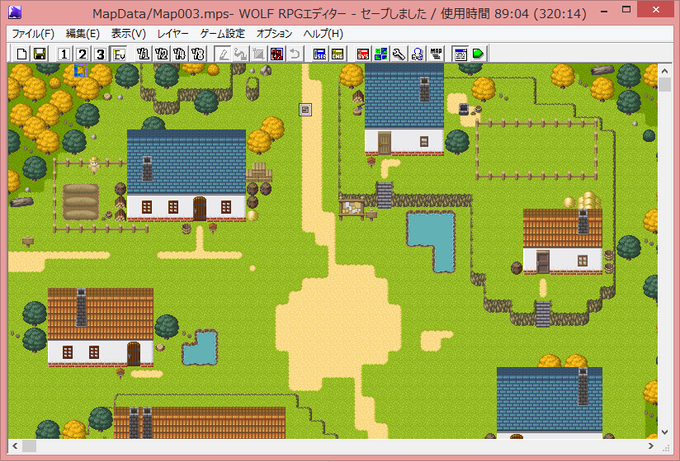Open the red System database icon
This screenshot has height=462, width=680.
click(363, 54)
